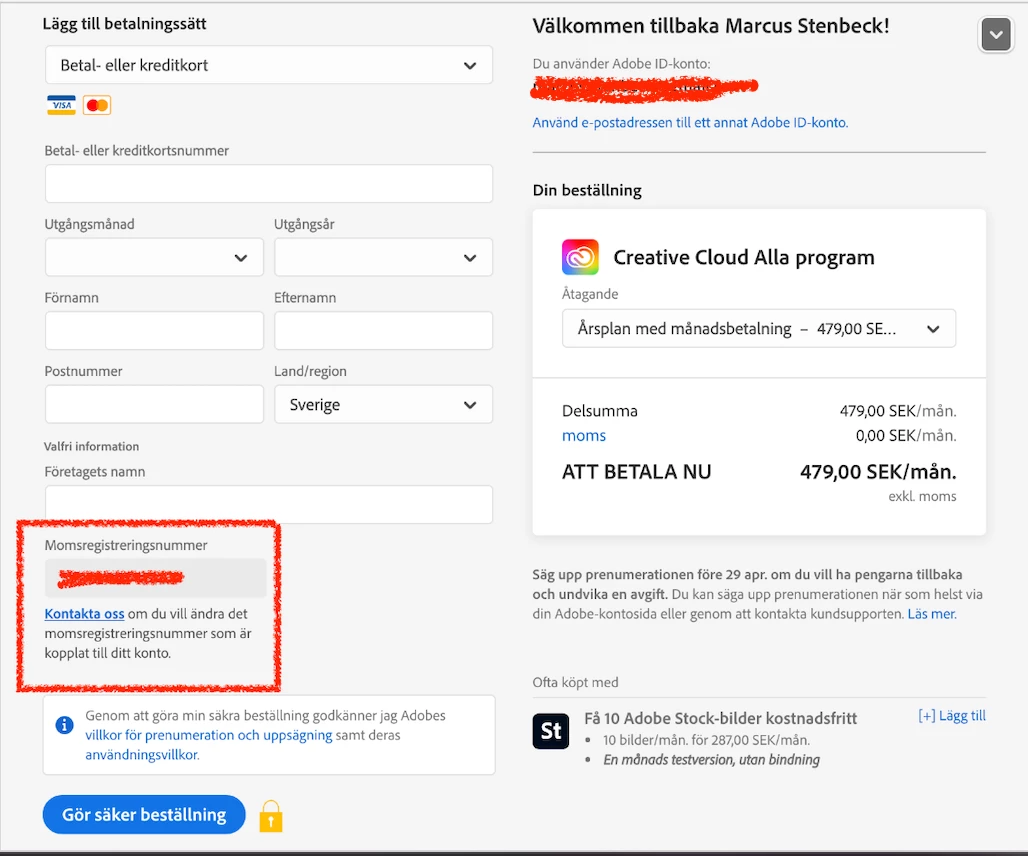The image size is (1028, 856).
Task: Focus the Företagets namn input field
Action: [x=269, y=504]
